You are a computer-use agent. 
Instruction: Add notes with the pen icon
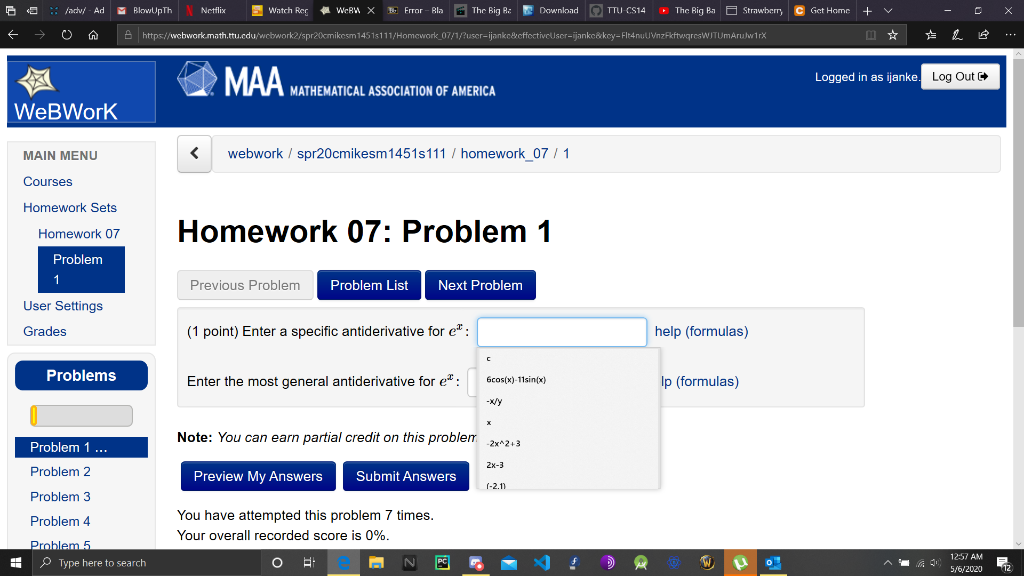point(957,35)
